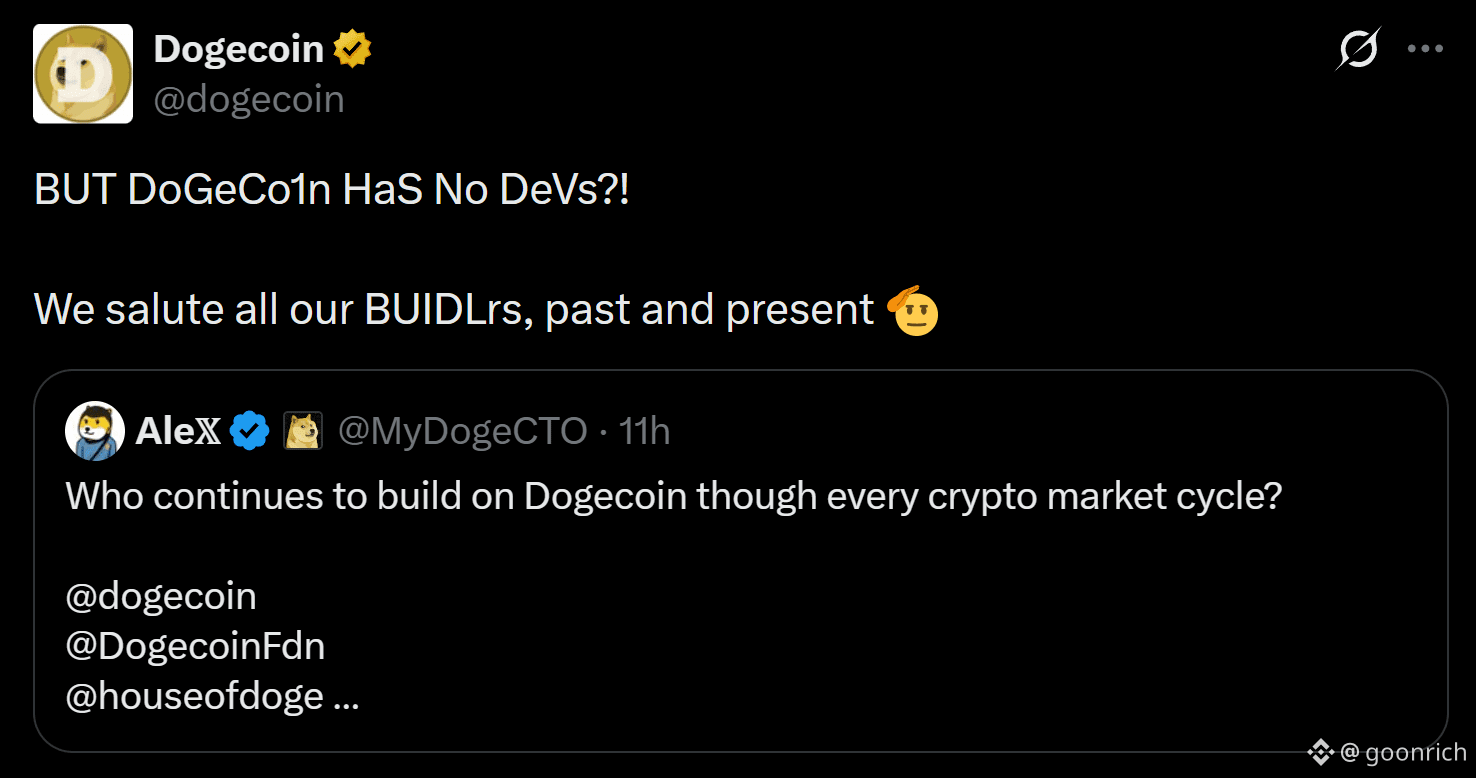Screen dimensions: 1476x778
Task: Open the @dogecoin handle under the name
Action: [x=249, y=99]
